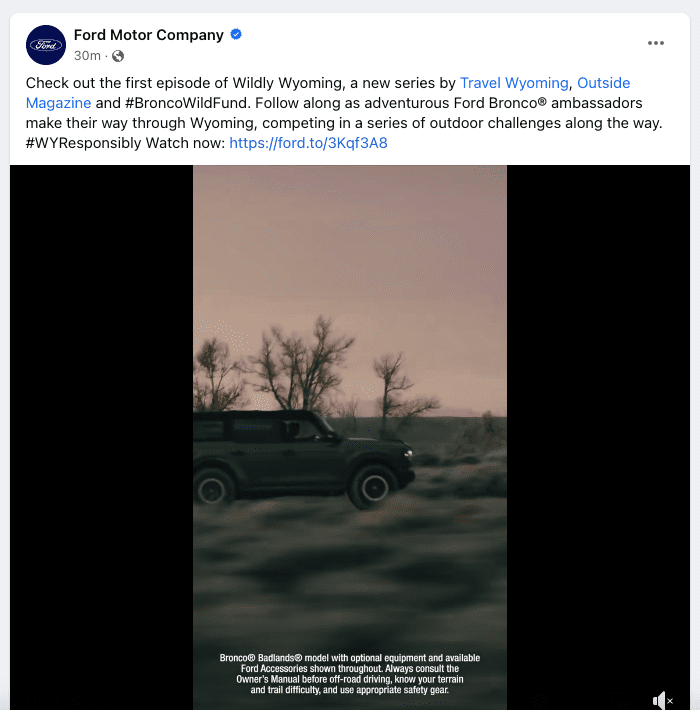Click the word "Magazine" in the caption

[x=58, y=103]
